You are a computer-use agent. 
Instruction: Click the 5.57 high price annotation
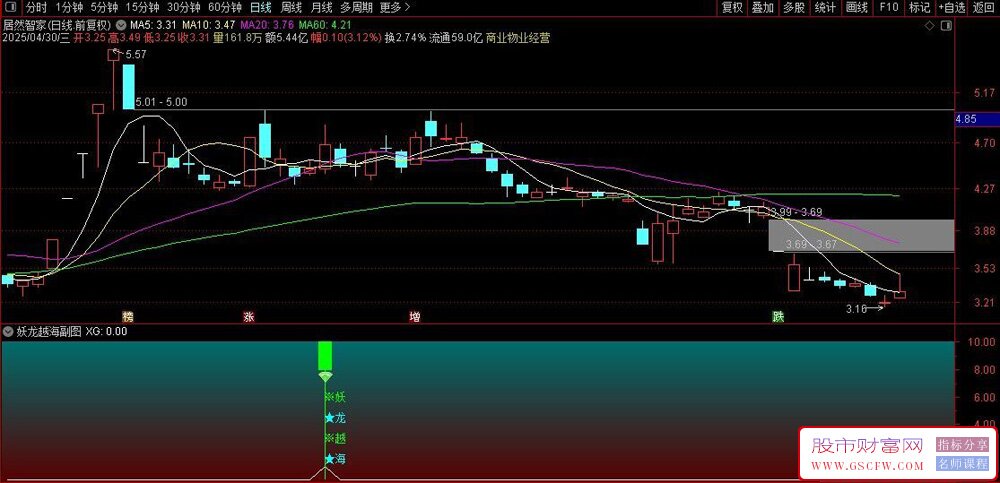pyautogui.click(x=136, y=55)
